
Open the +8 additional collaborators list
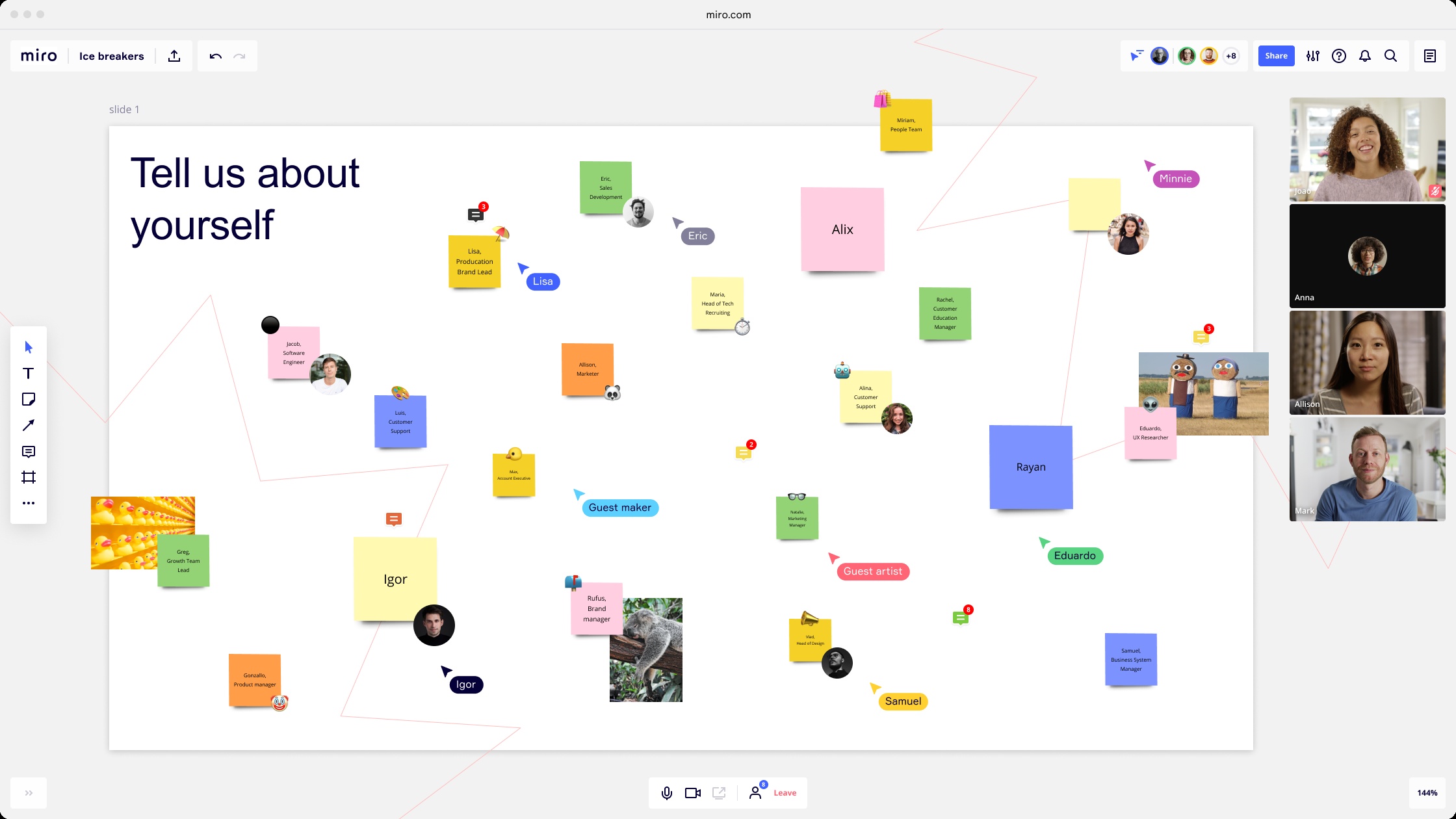[x=1231, y=56]
